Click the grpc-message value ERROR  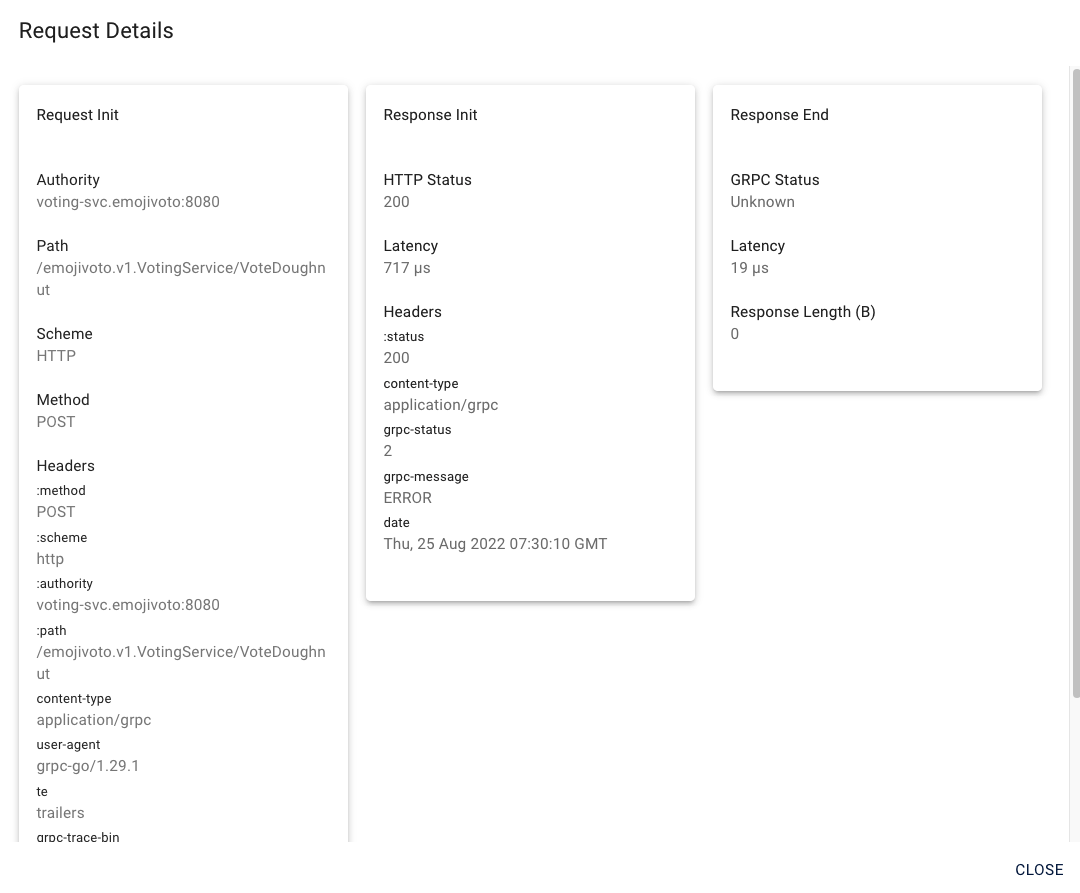tap(408, 498)
